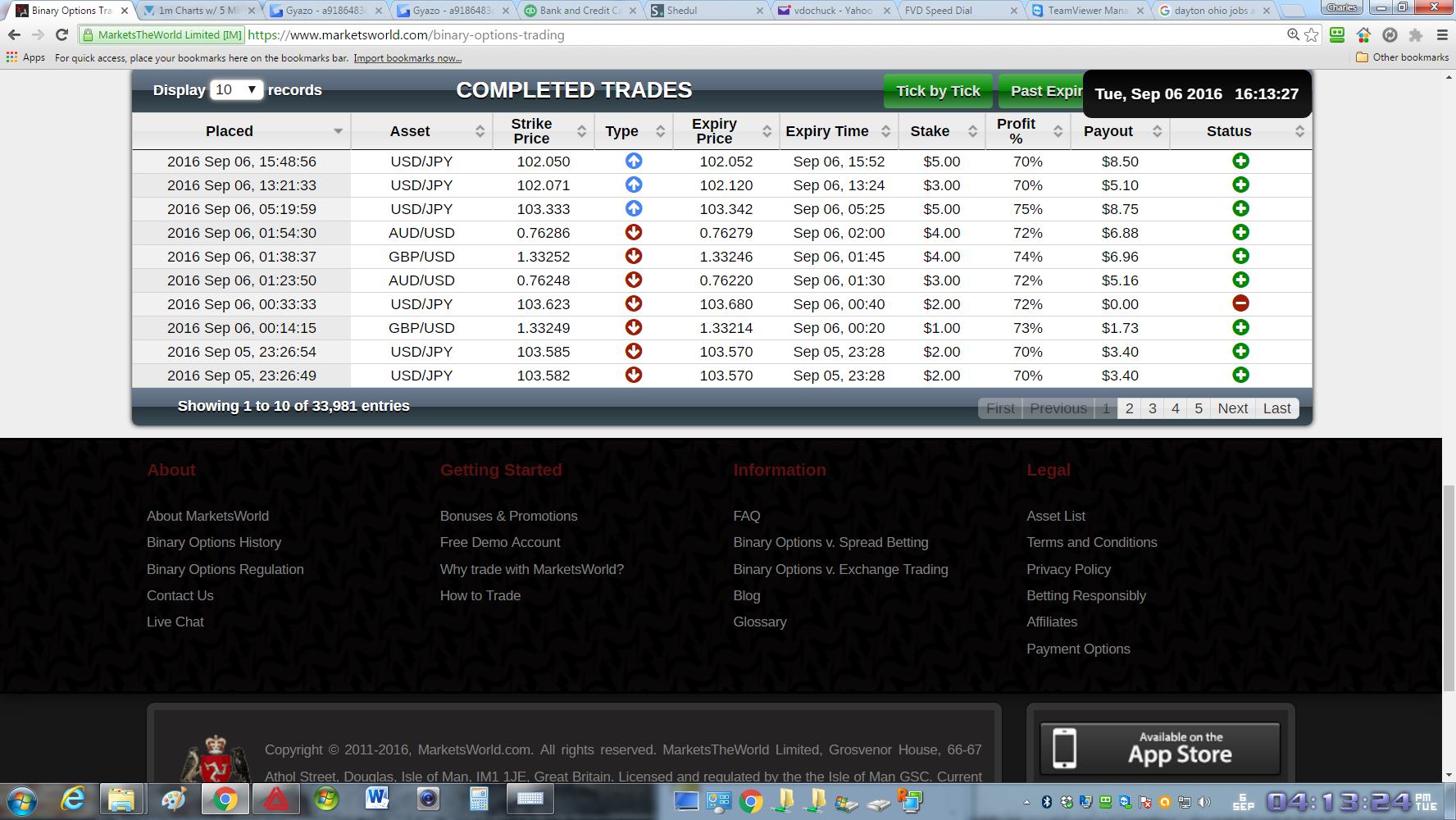Sort table by Type column
Viewport: 1456px width, 820px height.
633,131
